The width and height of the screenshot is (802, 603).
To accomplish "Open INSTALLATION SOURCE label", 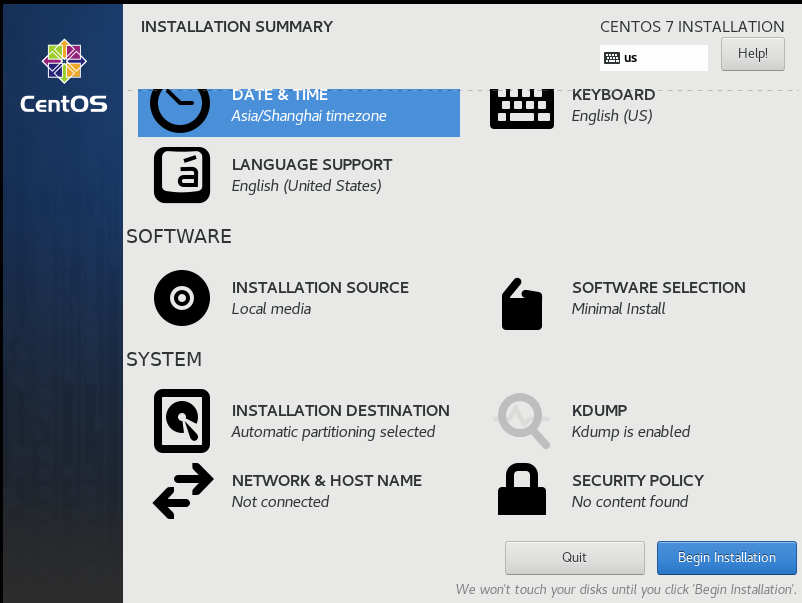I will (320, 287).
